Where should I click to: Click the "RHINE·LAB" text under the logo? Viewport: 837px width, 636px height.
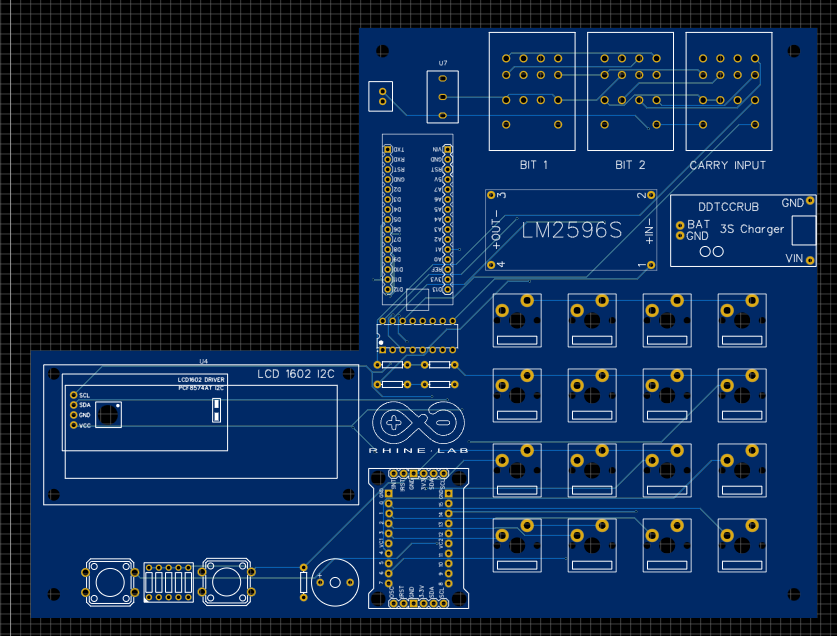[x=419, y=451]
